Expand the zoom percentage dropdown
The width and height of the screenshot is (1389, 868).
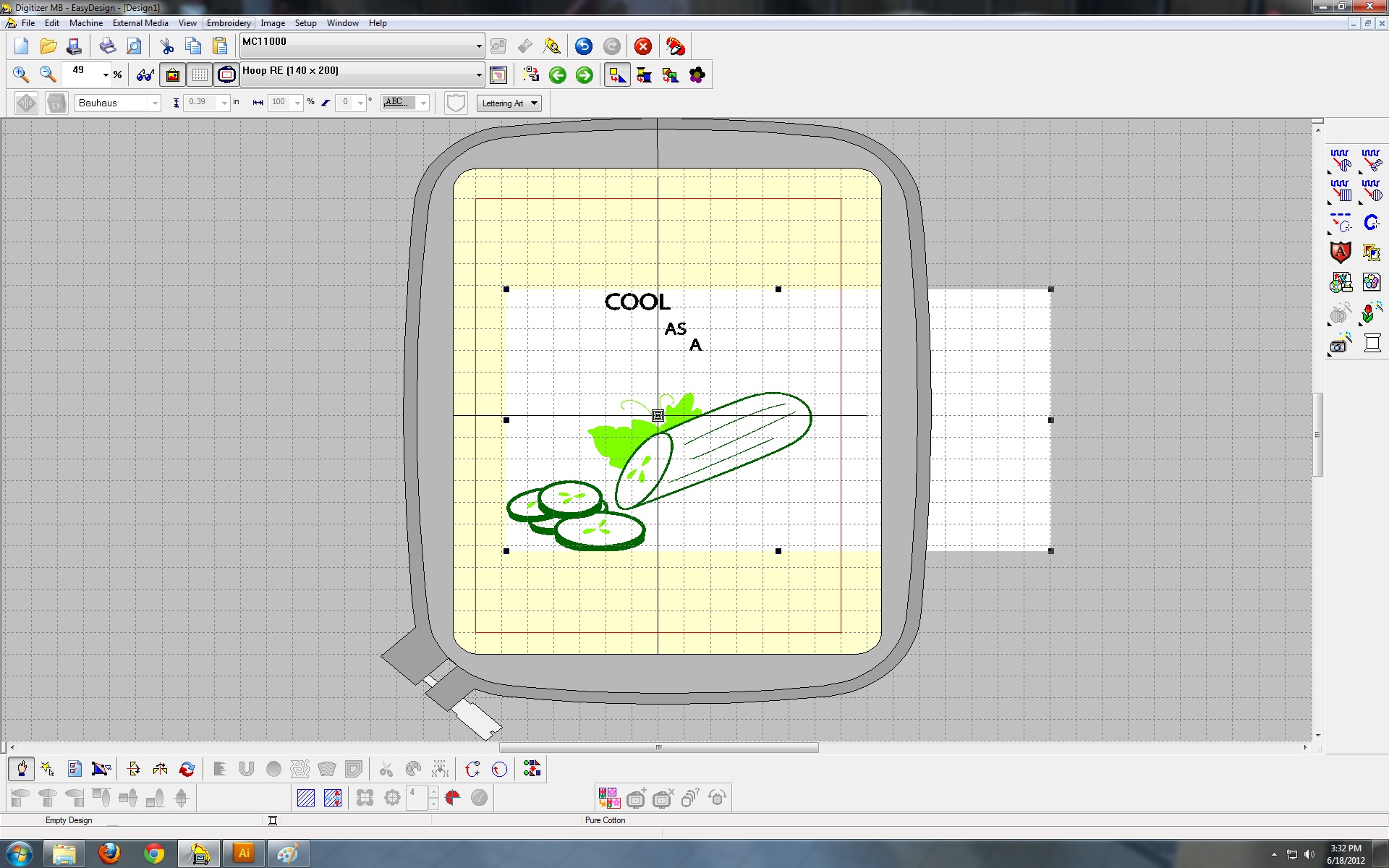[x=106, y=75]
